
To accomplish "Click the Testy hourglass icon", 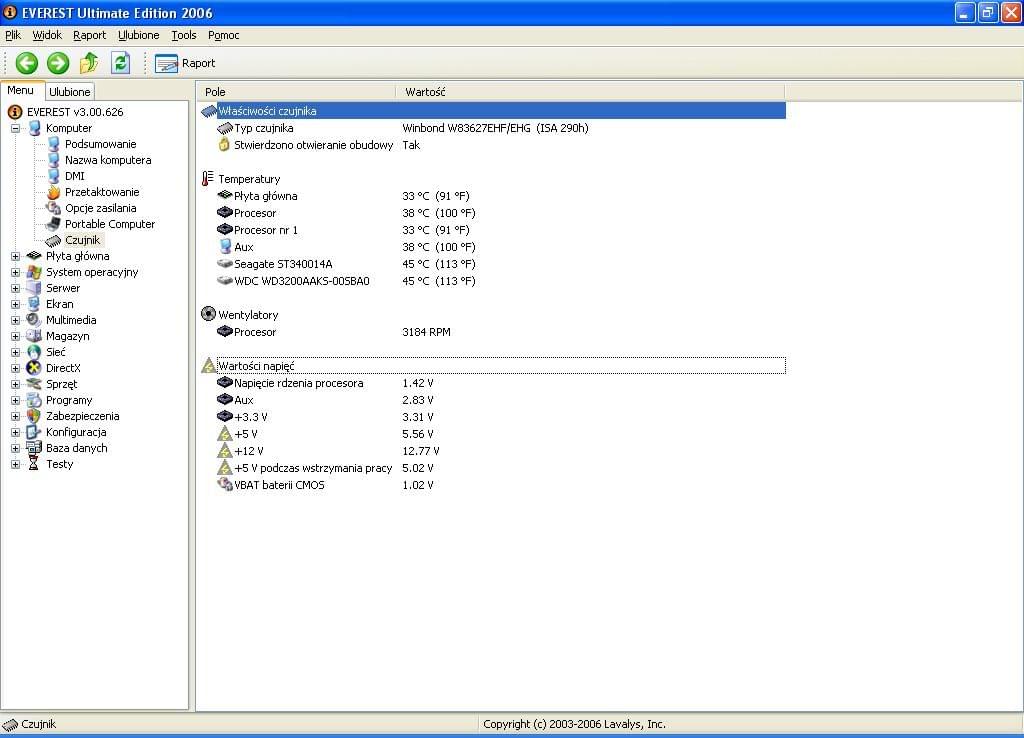I will point(34,464).
